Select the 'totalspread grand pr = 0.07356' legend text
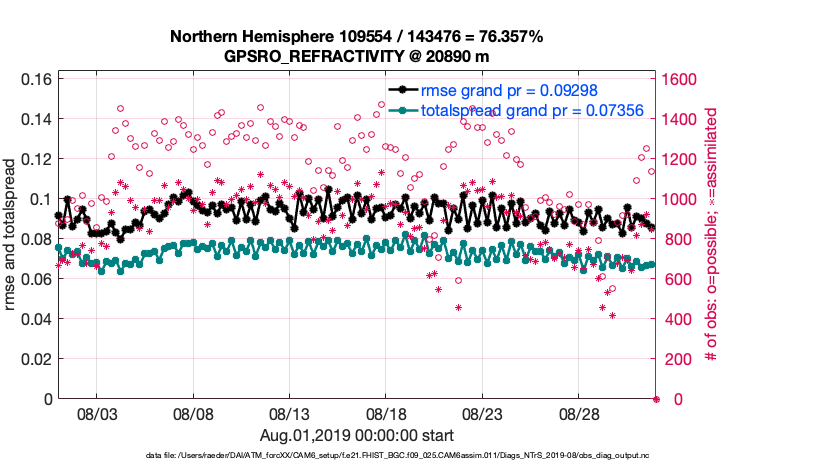Viewport: 830px width, 470px height. tap(532, 110)
